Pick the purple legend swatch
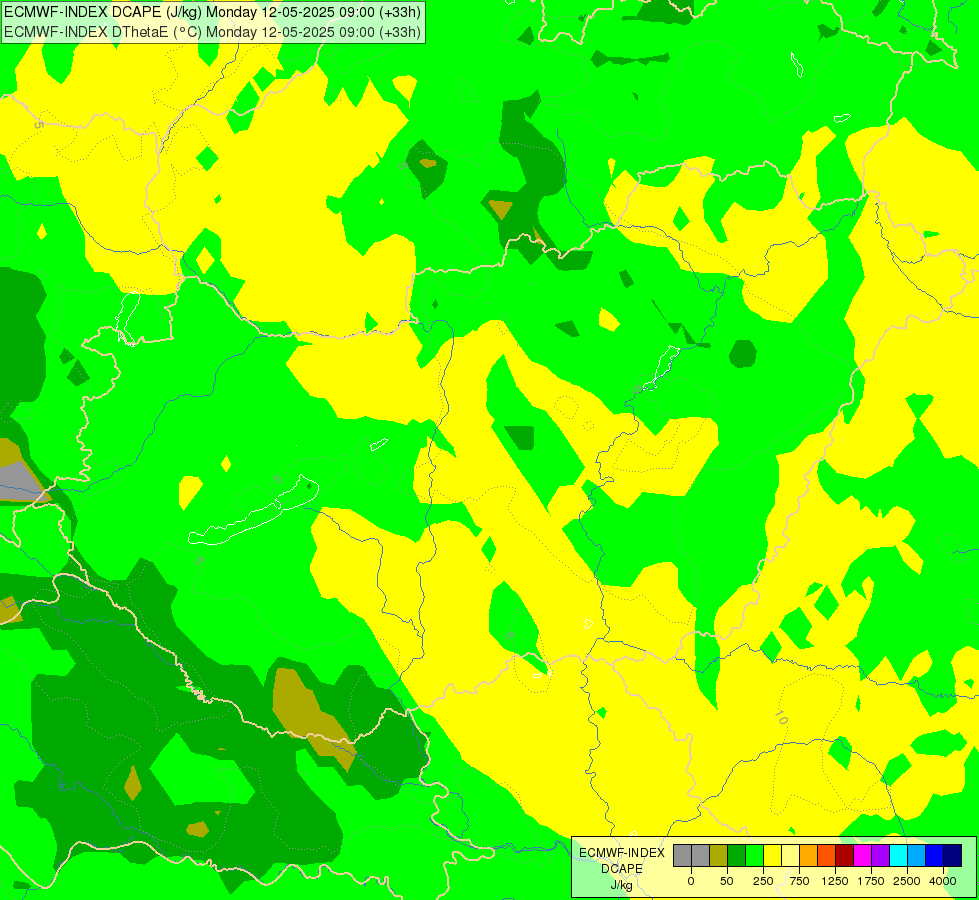The image size is (979, 900). [880, 855]
